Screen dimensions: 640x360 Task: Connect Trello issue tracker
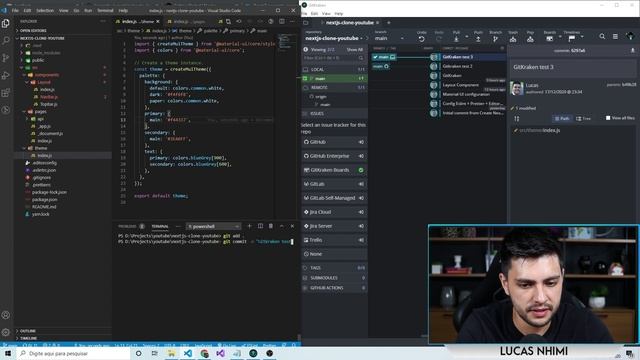[334, 240]
